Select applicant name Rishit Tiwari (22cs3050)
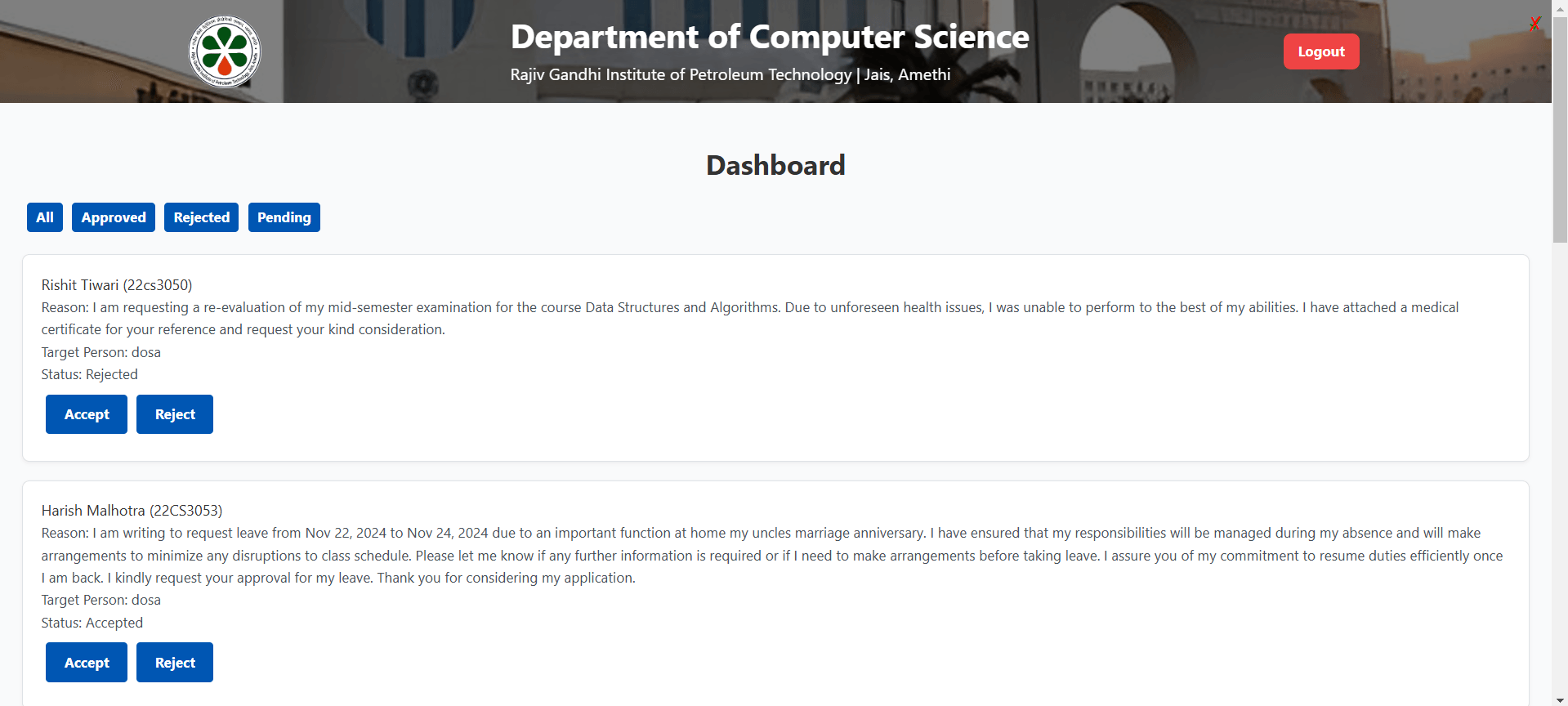 tap(117, 285)
